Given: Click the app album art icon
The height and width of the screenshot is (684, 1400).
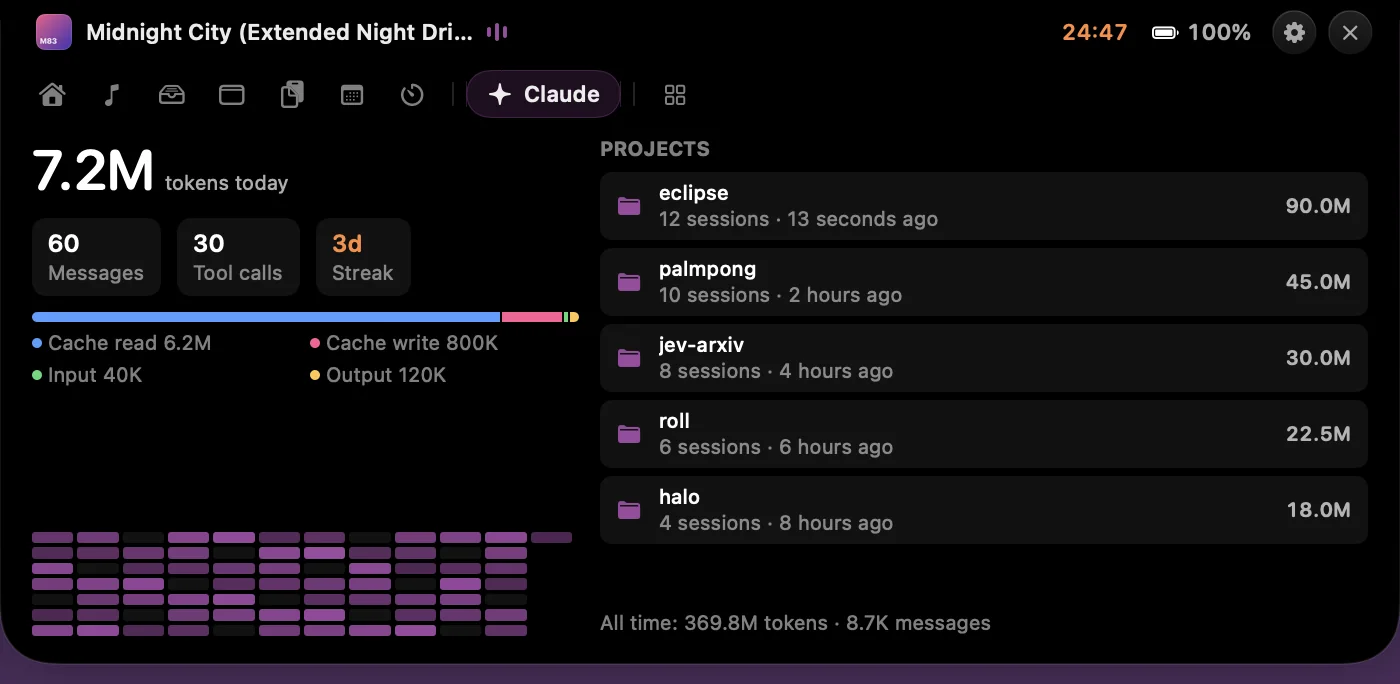Looking at the screenshot, I should [53, 32].
